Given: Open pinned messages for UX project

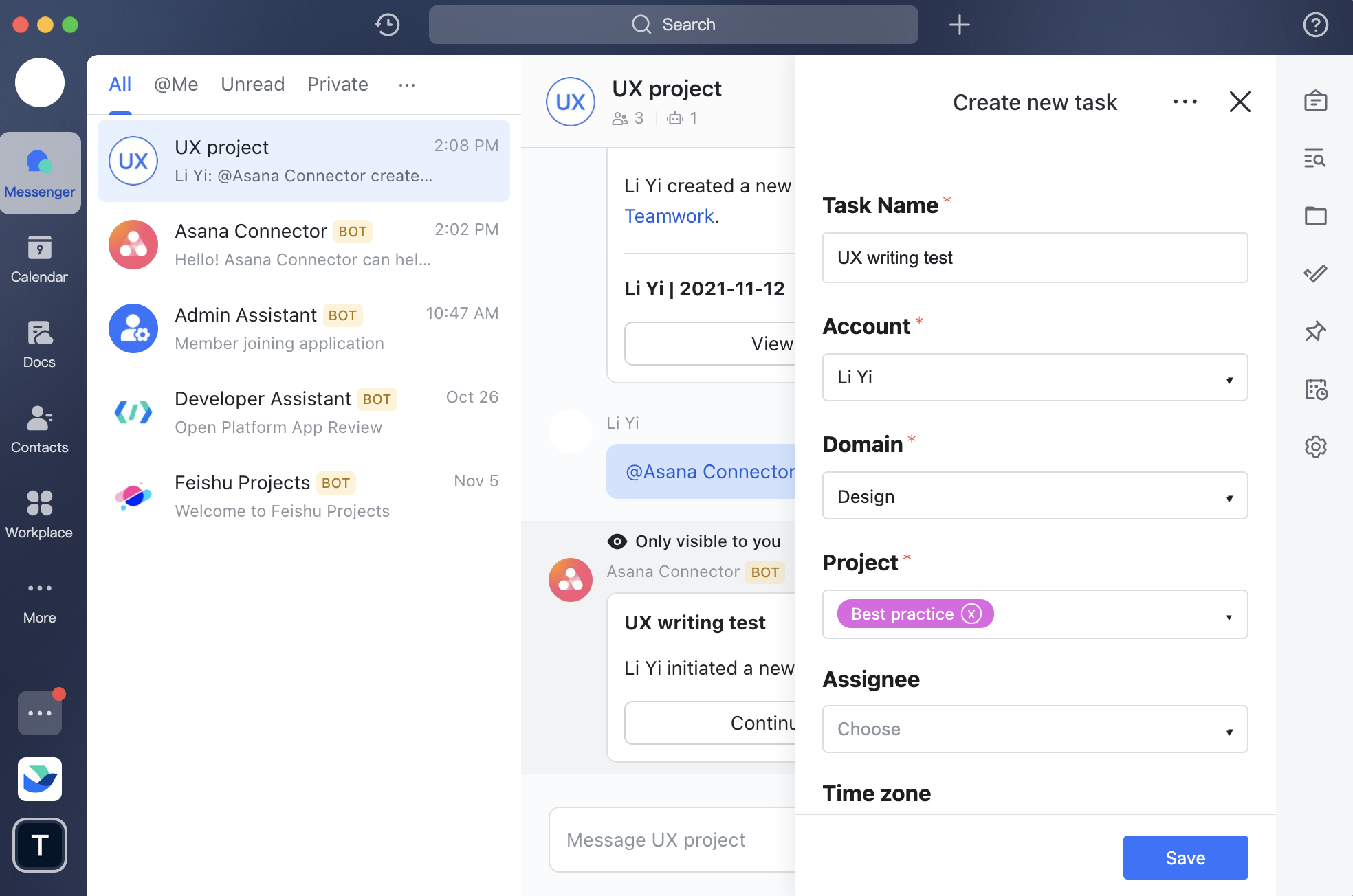Looking at the screenshot, I should 1316,331.
